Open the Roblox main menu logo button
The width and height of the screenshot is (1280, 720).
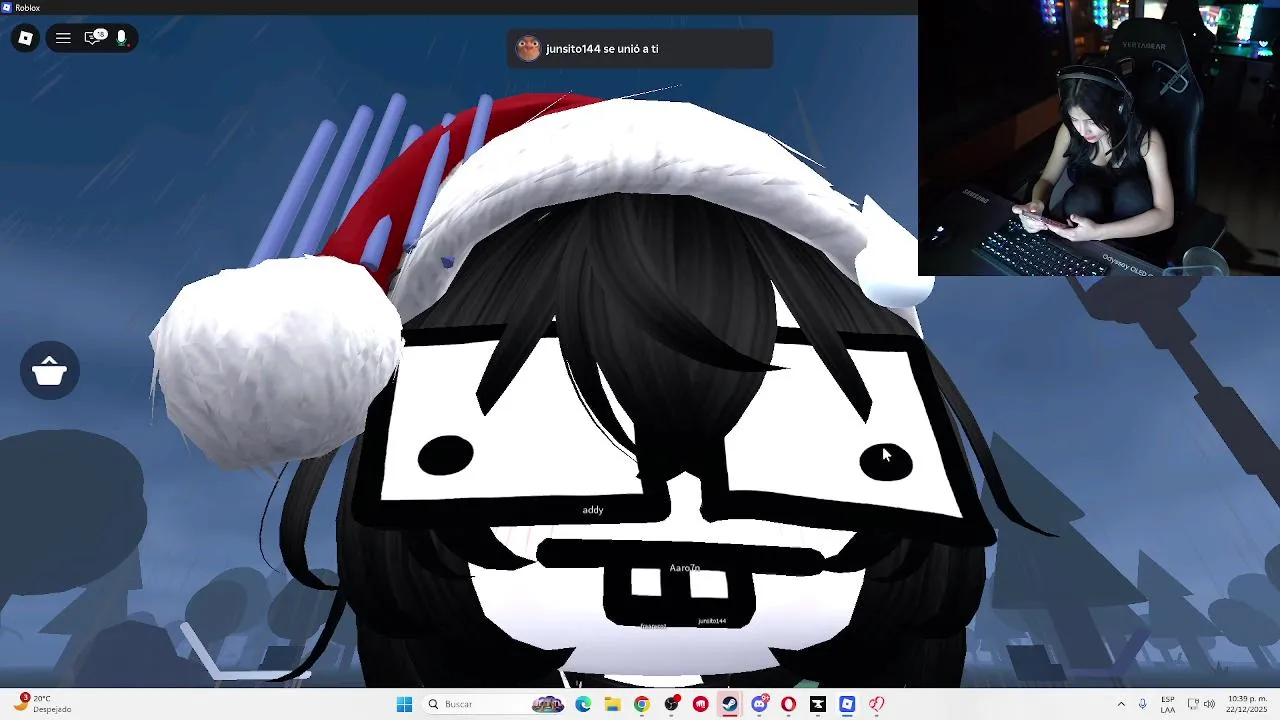pos(25,38)
